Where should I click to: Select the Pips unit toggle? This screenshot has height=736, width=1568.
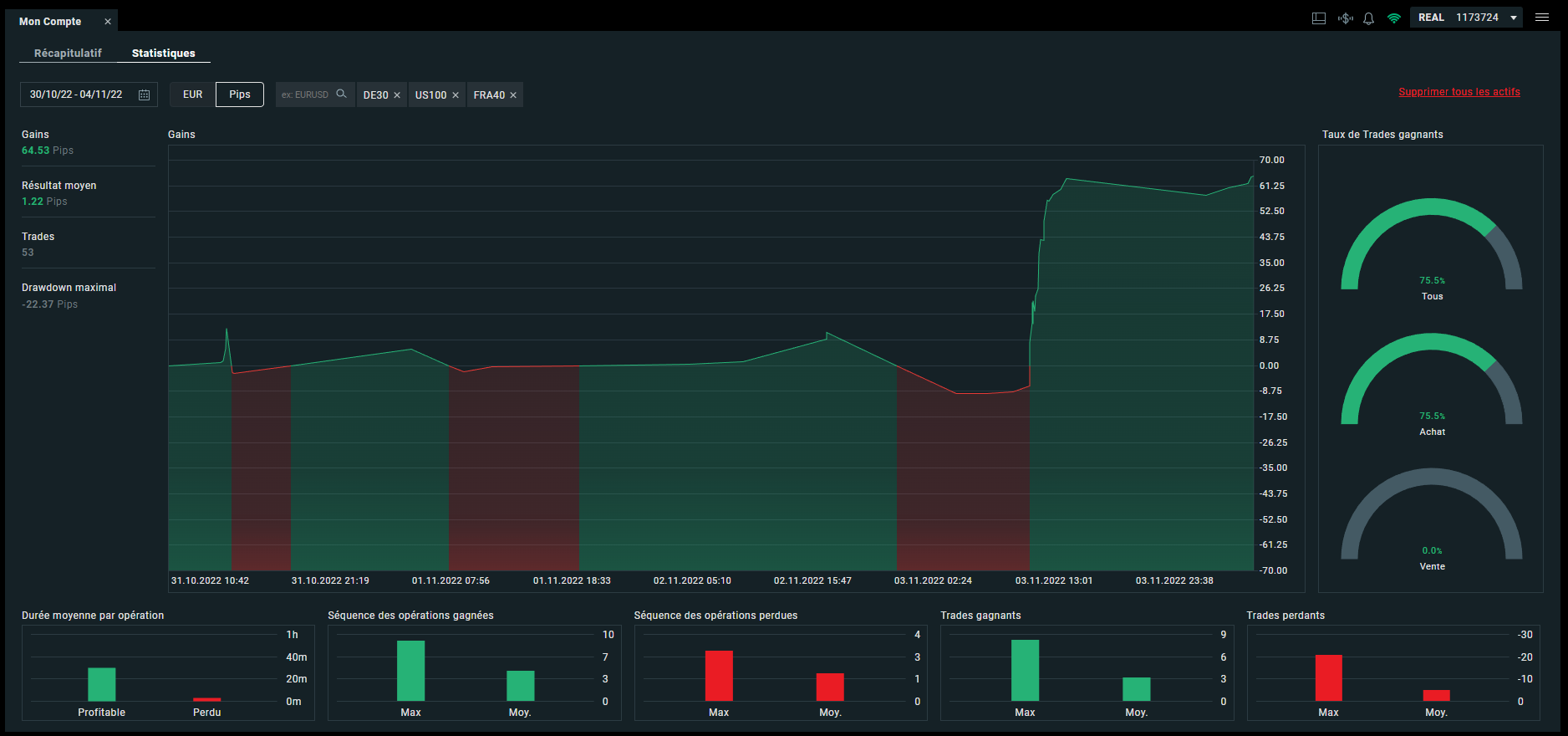coord(240,95)
